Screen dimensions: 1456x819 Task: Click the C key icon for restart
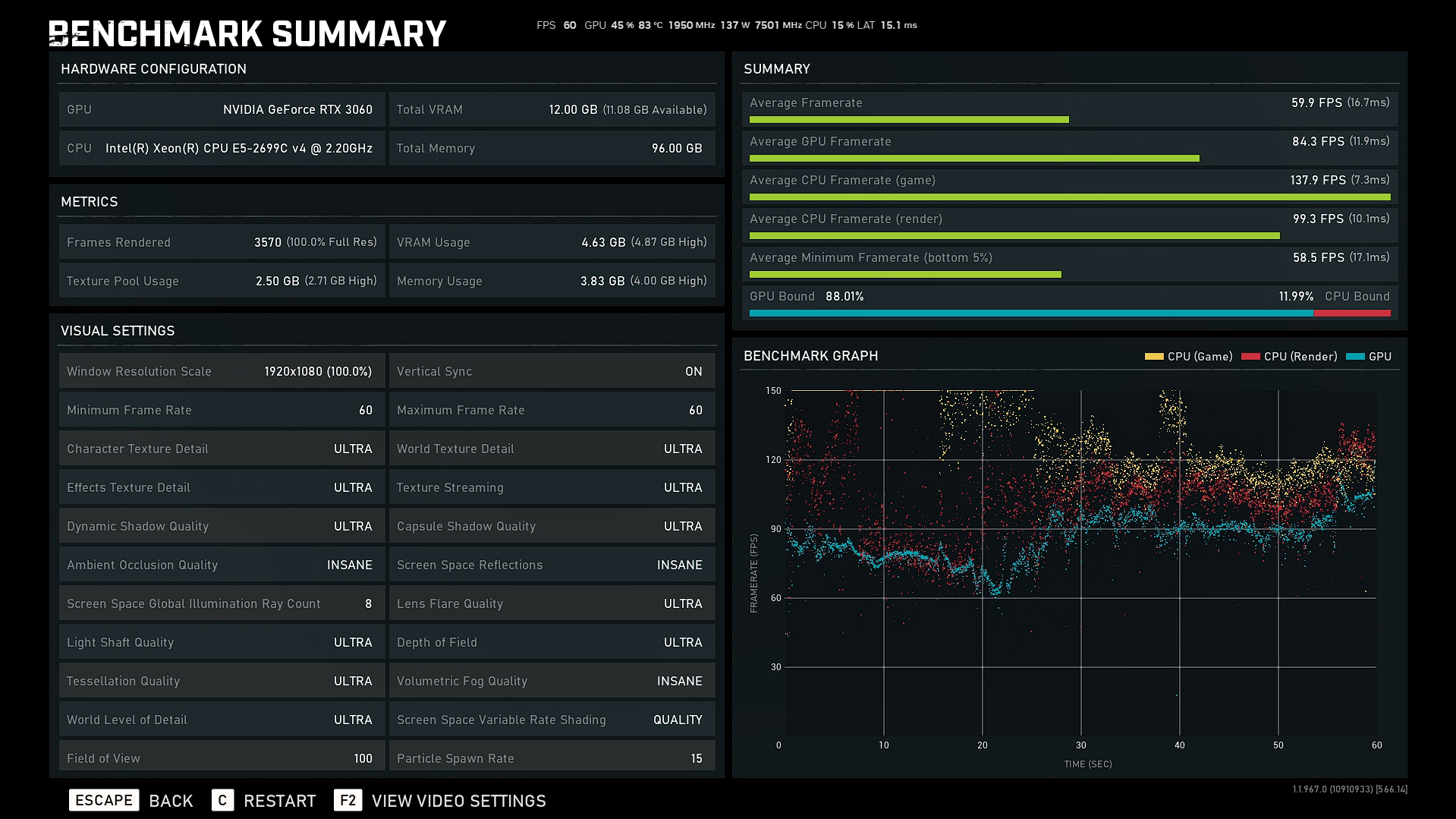coord(222,800)
